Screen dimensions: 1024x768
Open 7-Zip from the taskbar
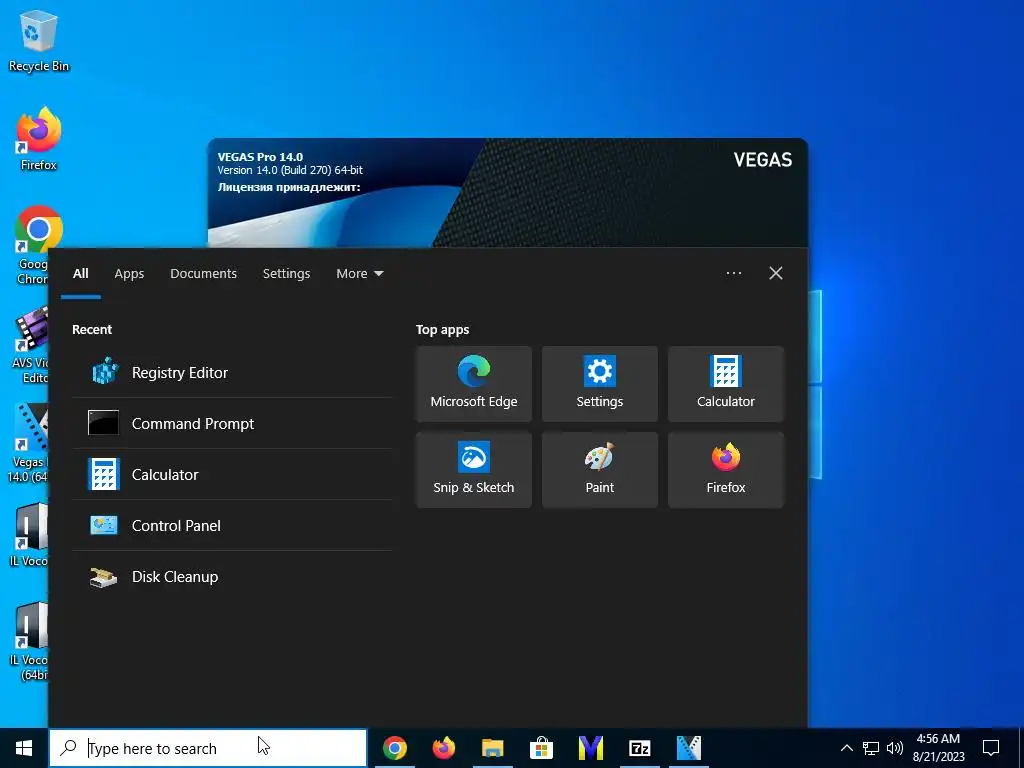639,748
